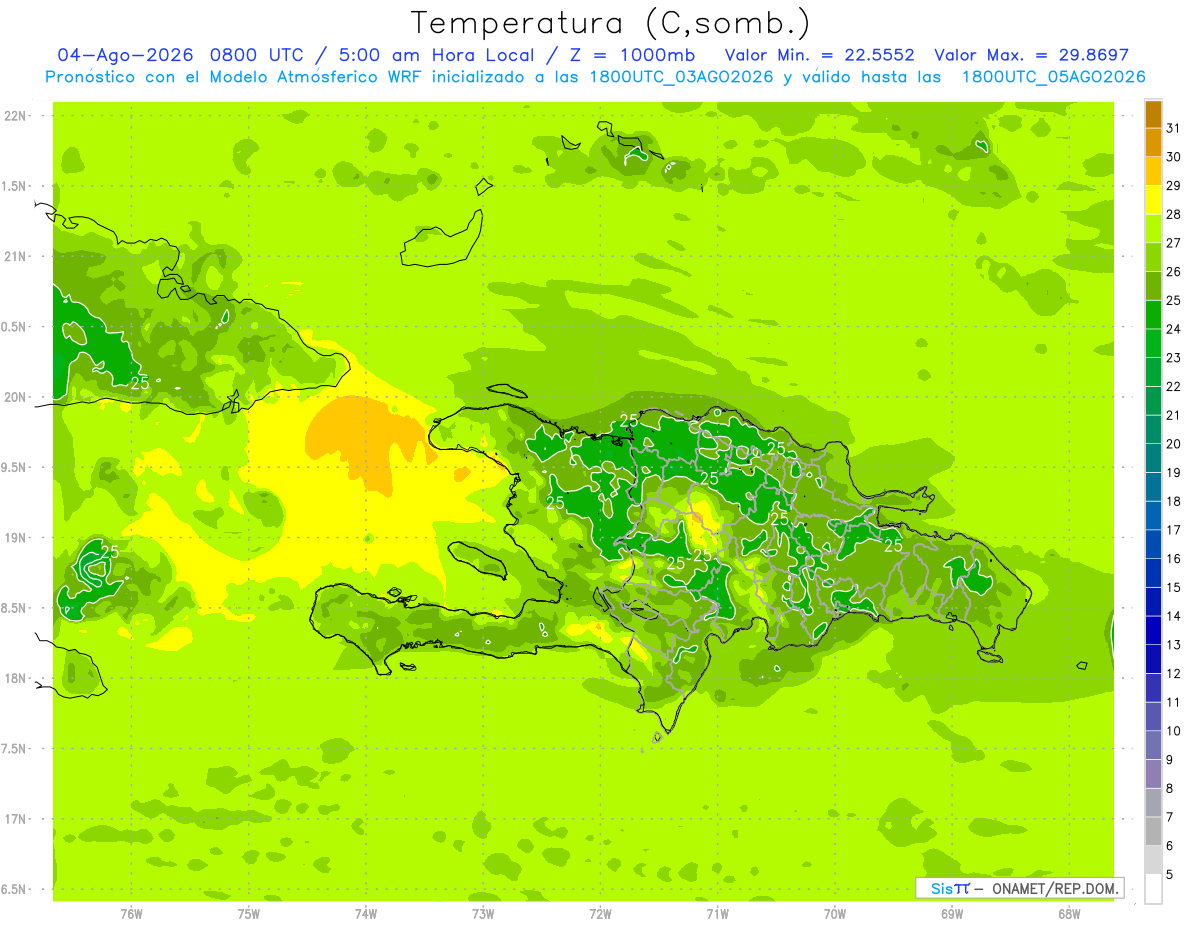Screen dimensions: 1200x927
Task: Click the '0800 UTC' time text
Action: (x=260, y=55)
